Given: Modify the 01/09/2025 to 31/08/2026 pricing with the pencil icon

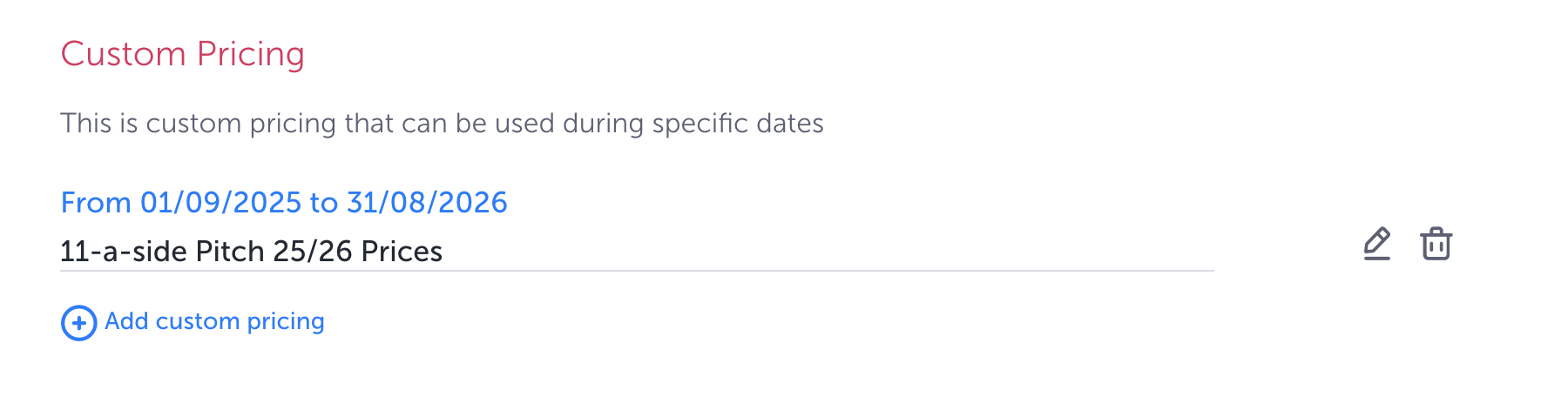Looking at the screenshot, I should tap(1376, 244).
